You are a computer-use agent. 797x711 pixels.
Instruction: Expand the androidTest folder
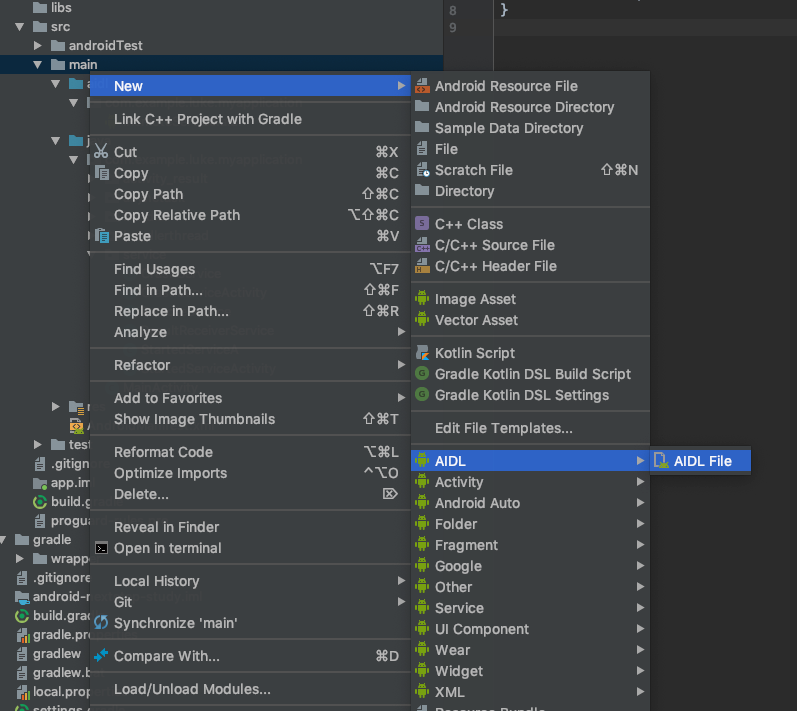tap(37, 45)
